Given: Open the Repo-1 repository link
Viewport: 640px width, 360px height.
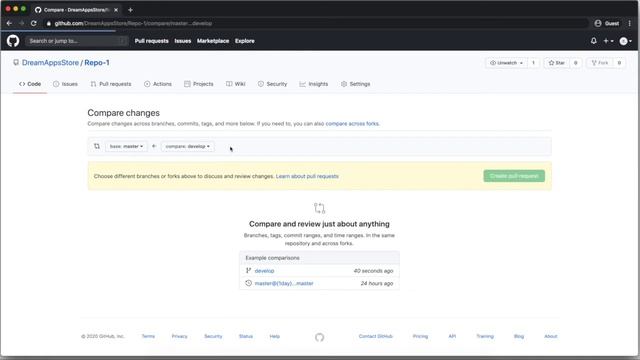Looking at the screenshot, I should pos(97,62).
